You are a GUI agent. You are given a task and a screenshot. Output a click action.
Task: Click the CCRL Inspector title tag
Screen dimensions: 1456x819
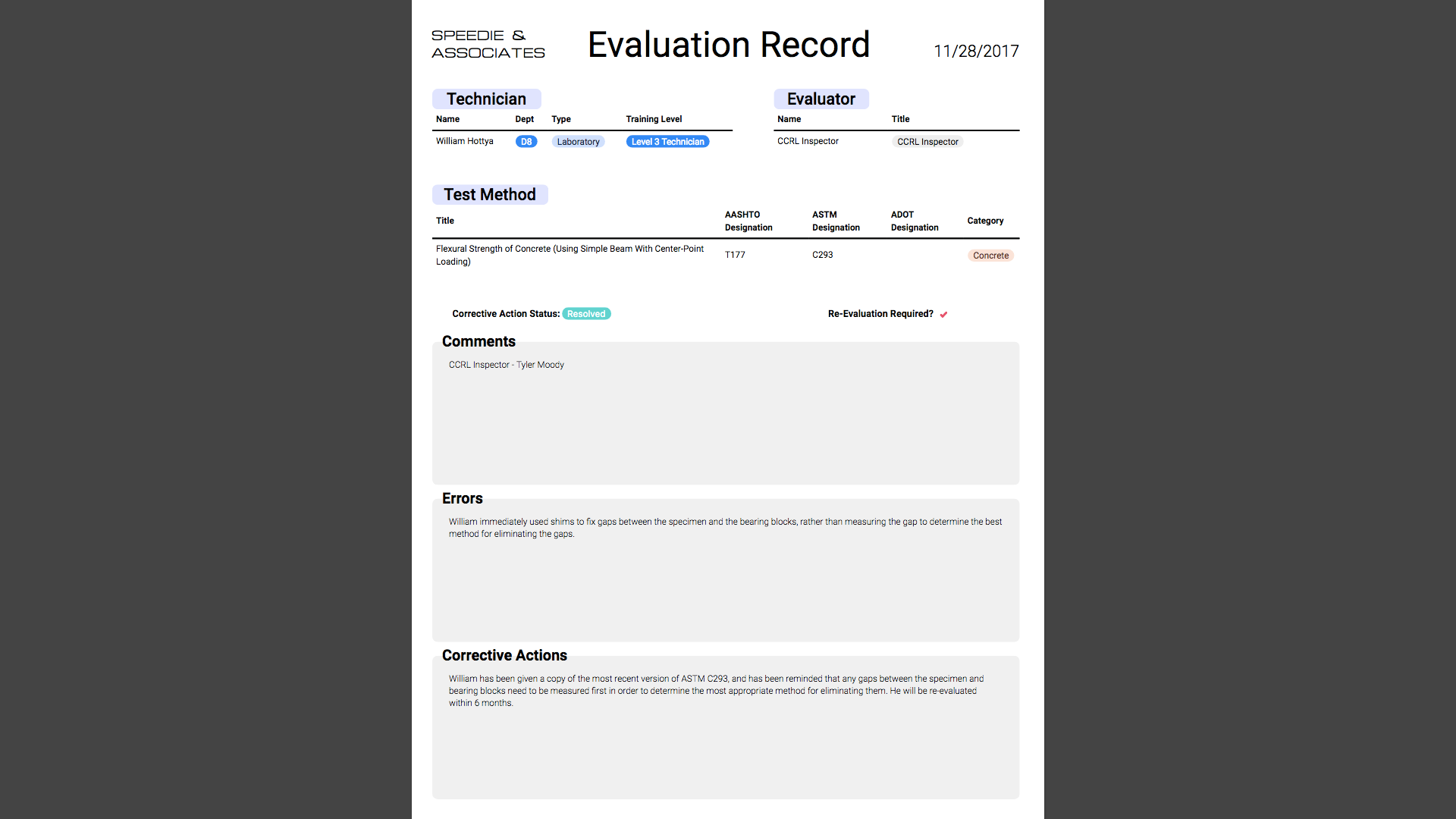(x=927, y=142)
